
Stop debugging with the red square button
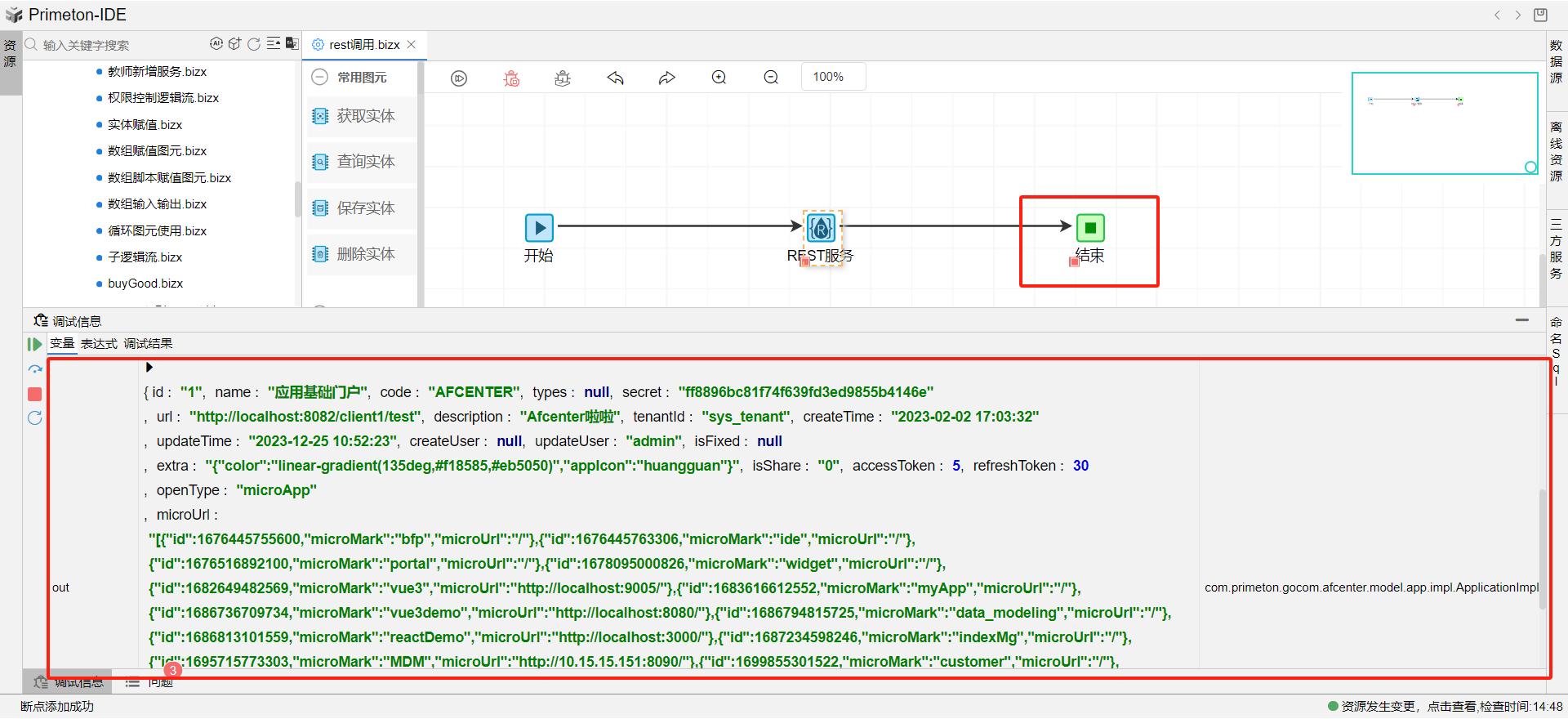pyautogui.click(x=34, y=395)
